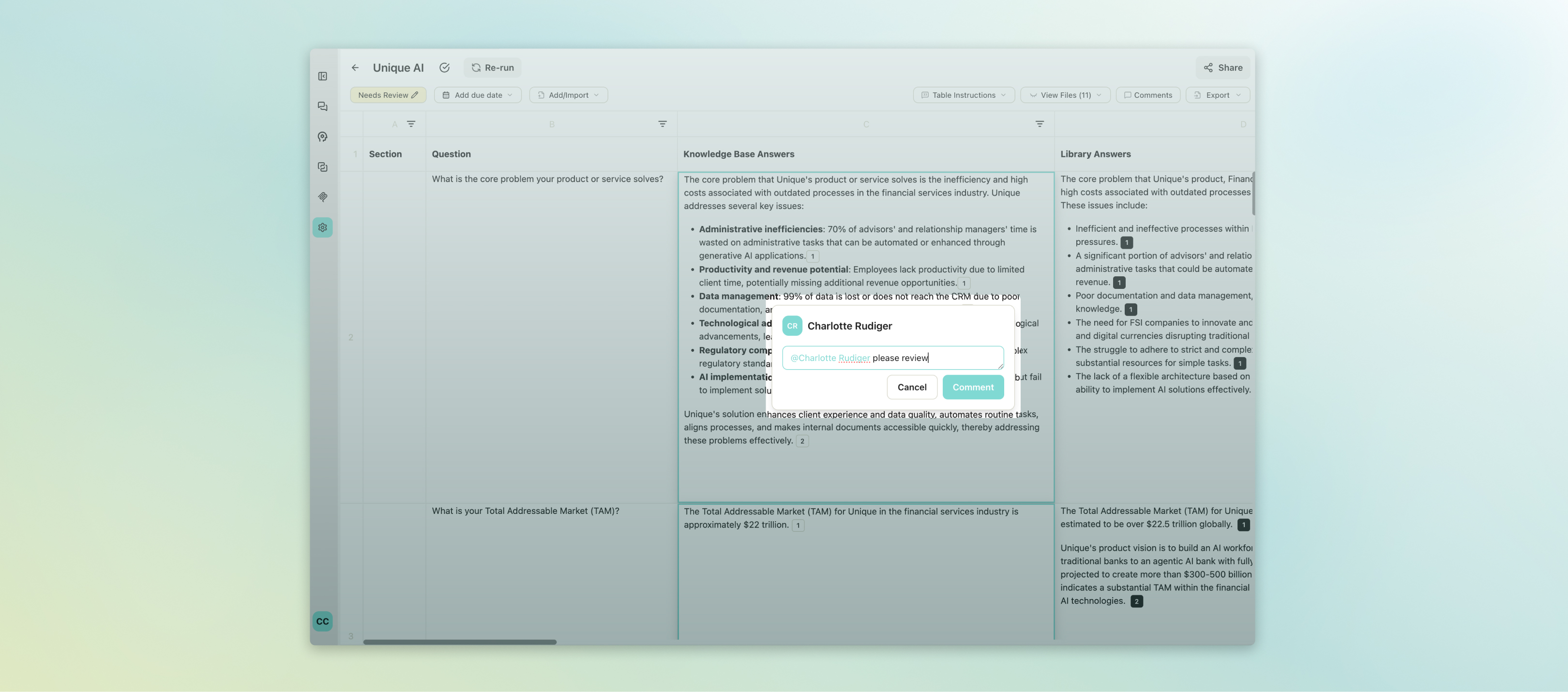Click the check-circle status icon beside Unique AI
Screen dimensions: 1568x692
click(x=444, y=68)
